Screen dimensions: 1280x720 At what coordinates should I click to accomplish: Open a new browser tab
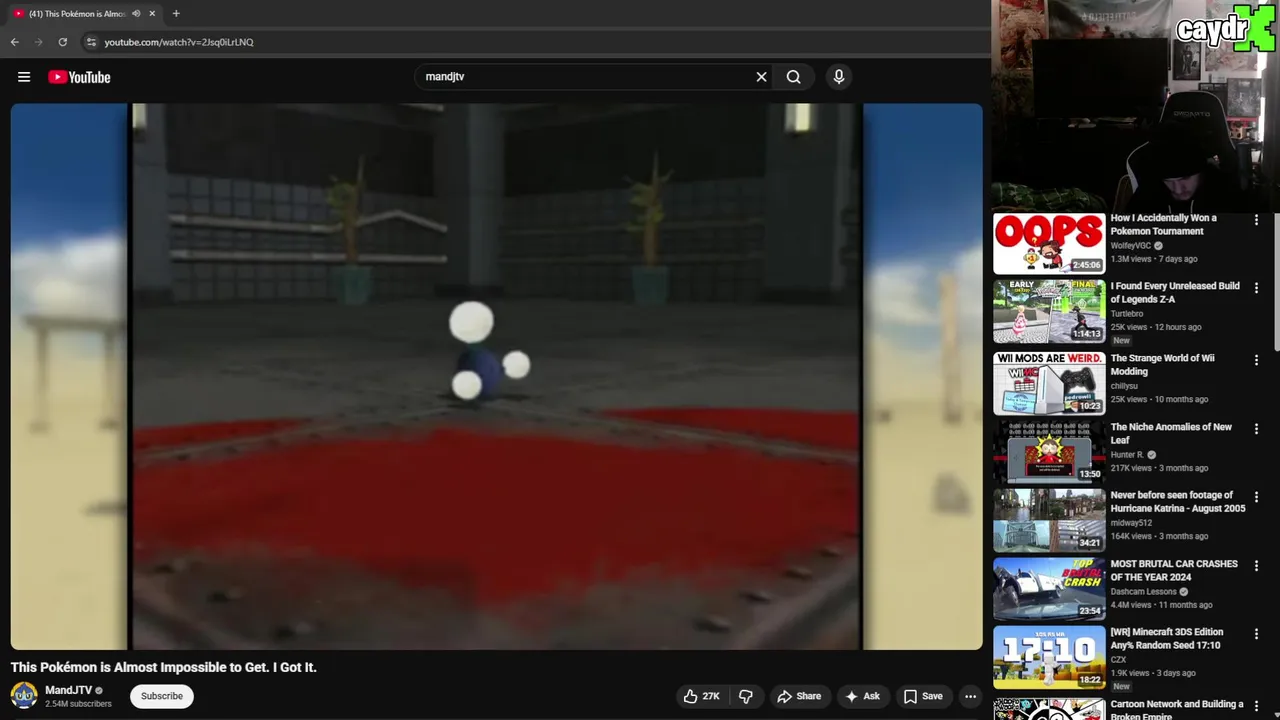coord(176,14)
